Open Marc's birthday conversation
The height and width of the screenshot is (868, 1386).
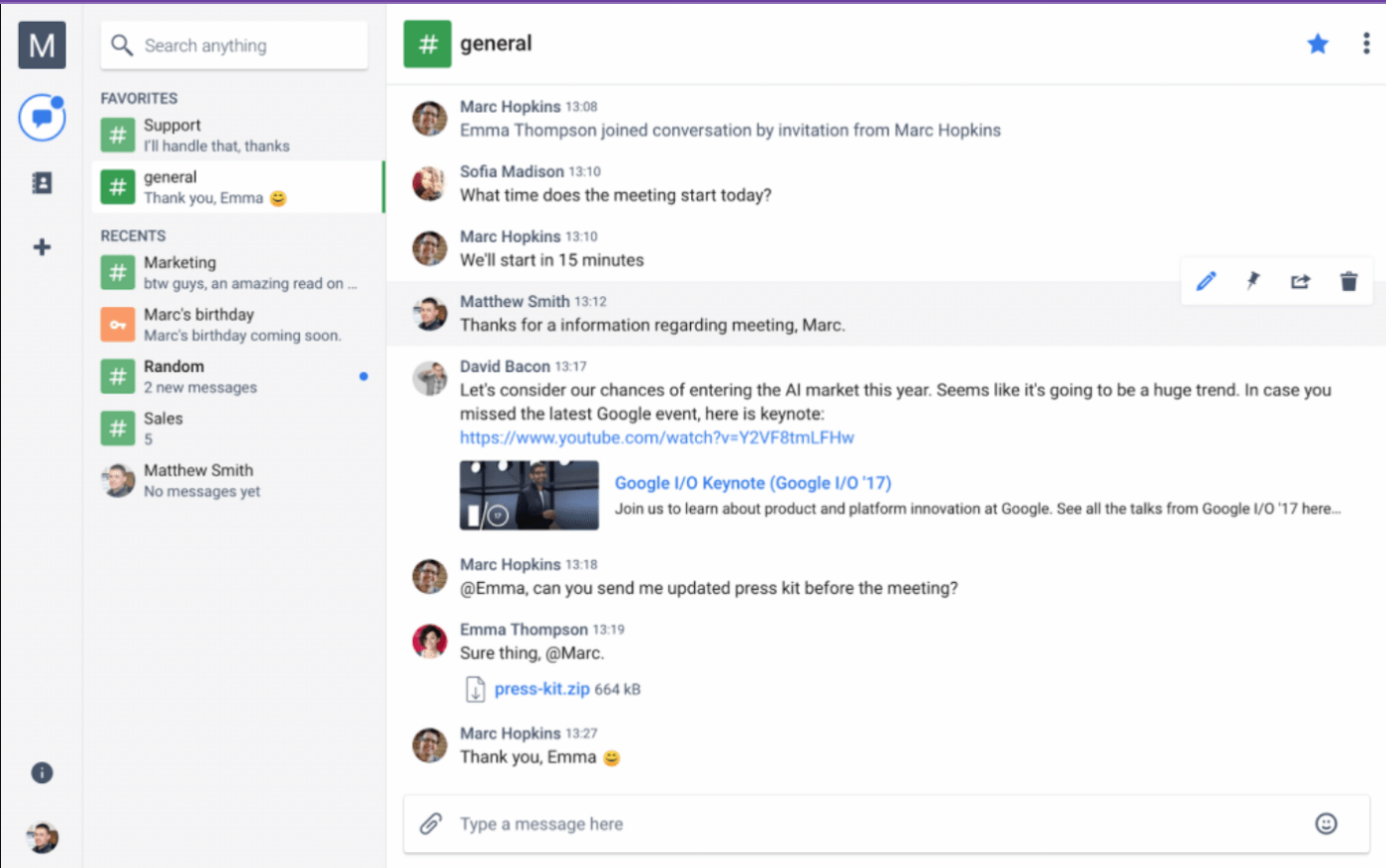[x=238, y=325]
